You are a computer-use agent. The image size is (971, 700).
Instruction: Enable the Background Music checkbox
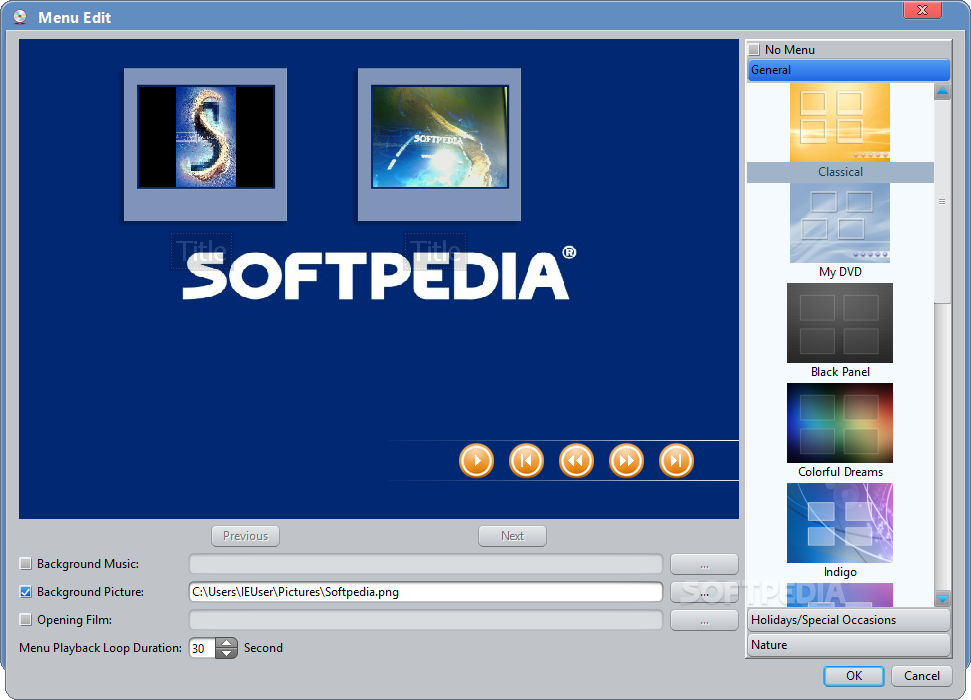[x=25, y=564]
